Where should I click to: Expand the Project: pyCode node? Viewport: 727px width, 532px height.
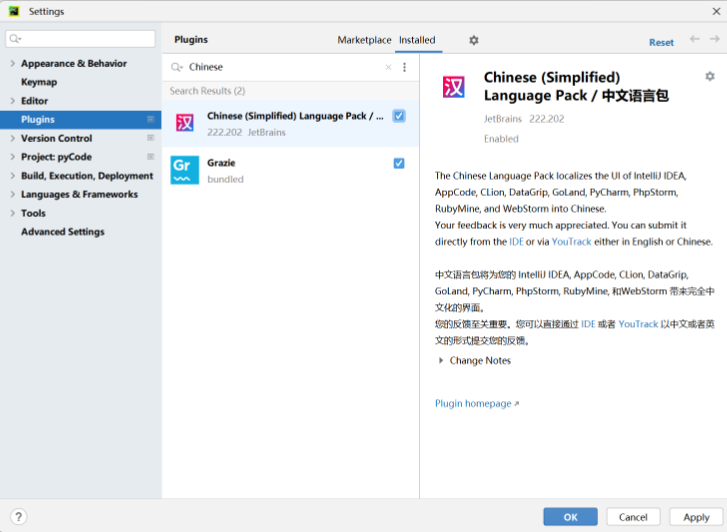pos(13,157)
